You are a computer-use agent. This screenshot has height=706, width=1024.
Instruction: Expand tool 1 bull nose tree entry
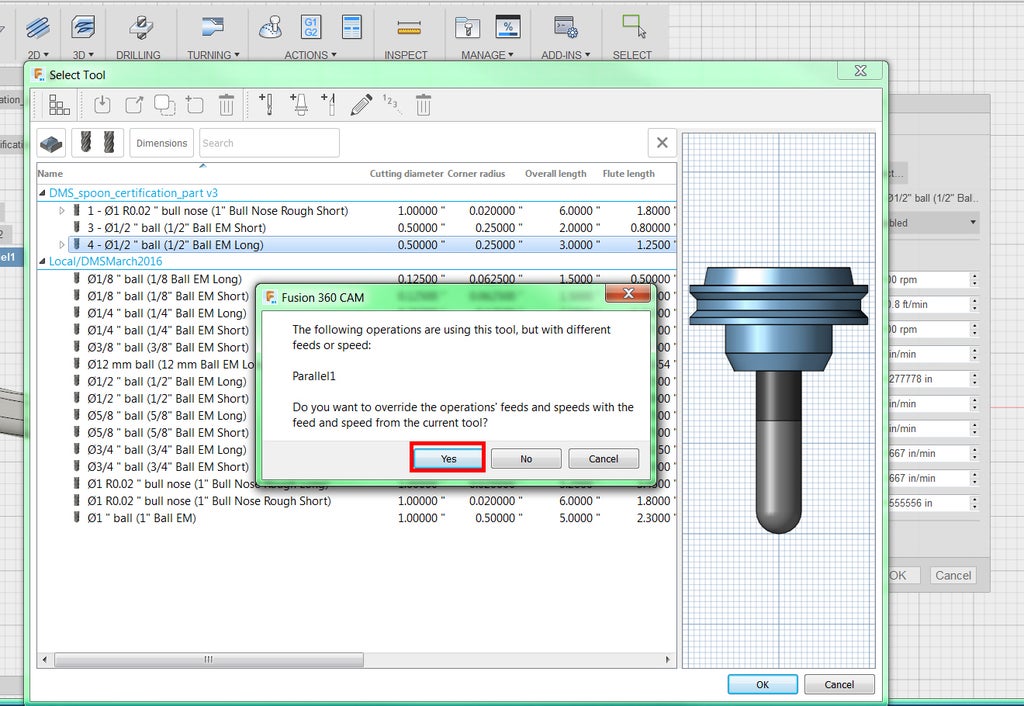click(62, 211)
